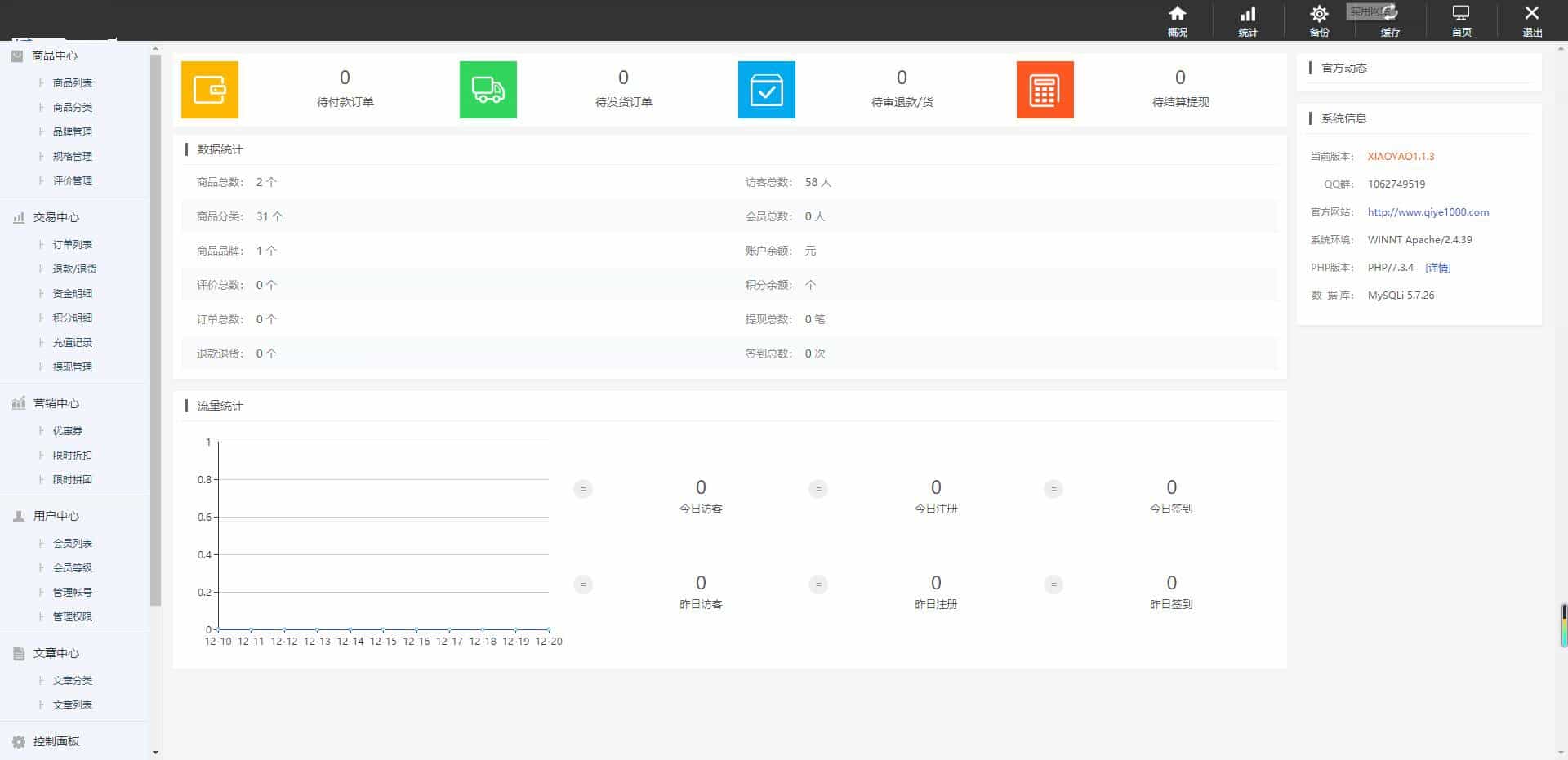Go to 退款/退货
Image resolution: width=1568 pixels, height=760 pixels.
[x=74, y=269]
